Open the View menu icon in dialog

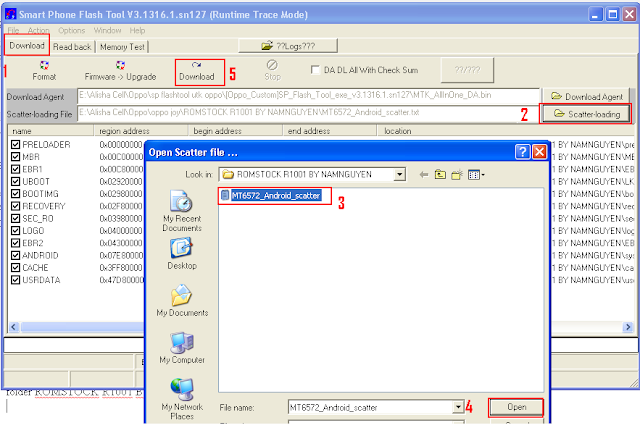[x=476, y=175]
